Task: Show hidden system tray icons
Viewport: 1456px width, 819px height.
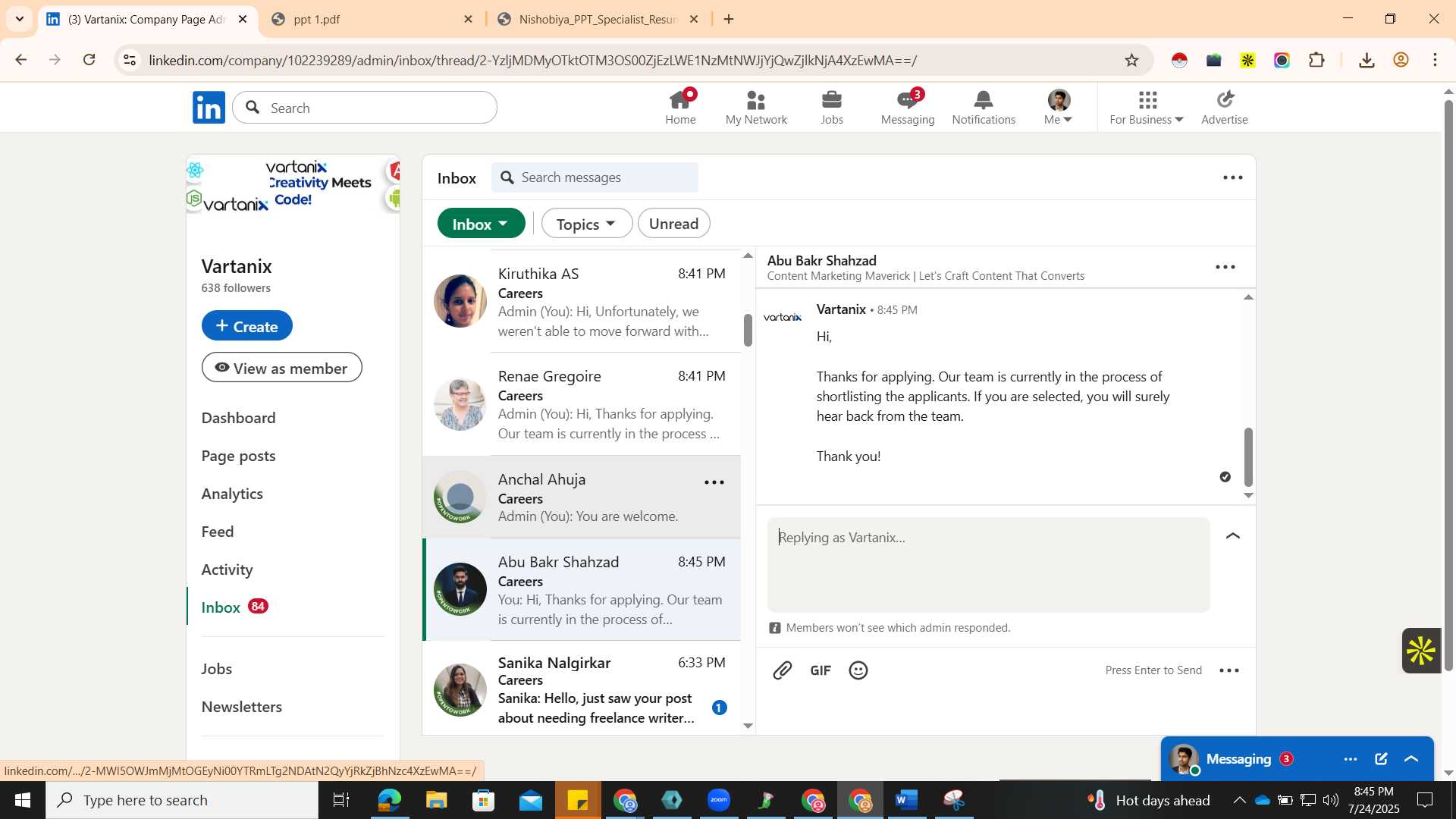Action: click(x=1239, y=800)
